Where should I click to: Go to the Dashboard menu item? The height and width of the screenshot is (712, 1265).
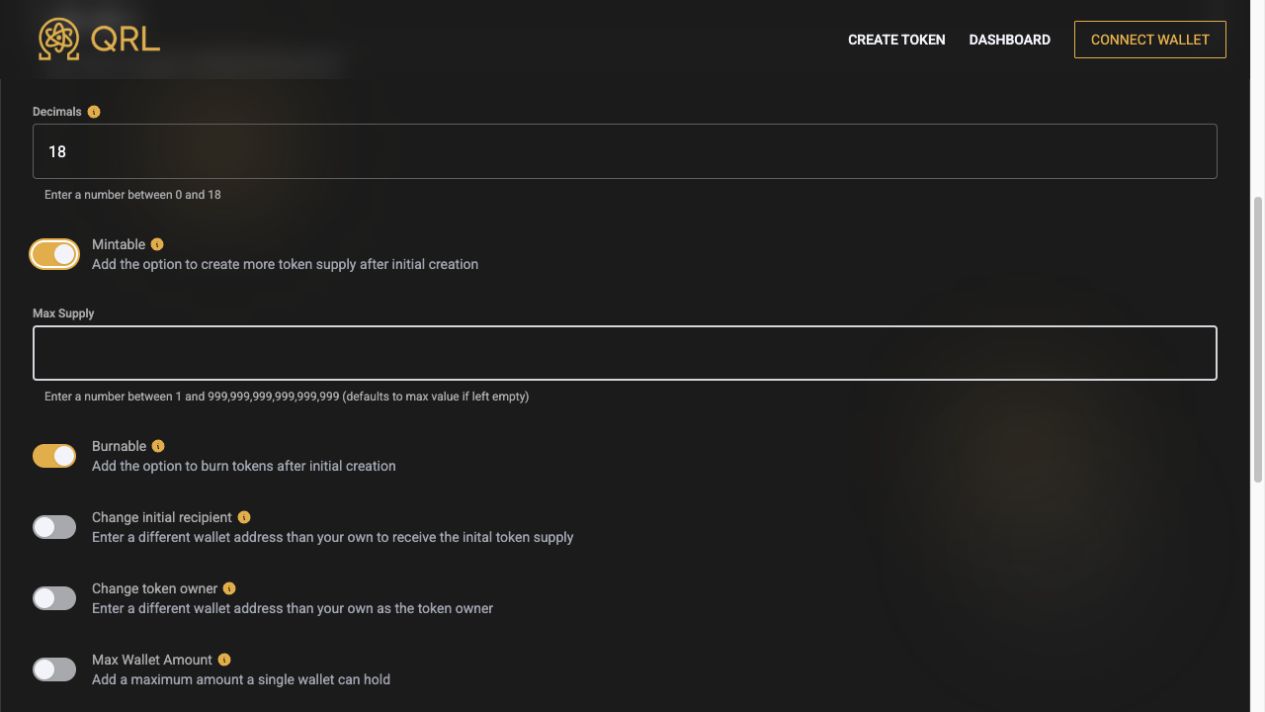(1009, 40)
